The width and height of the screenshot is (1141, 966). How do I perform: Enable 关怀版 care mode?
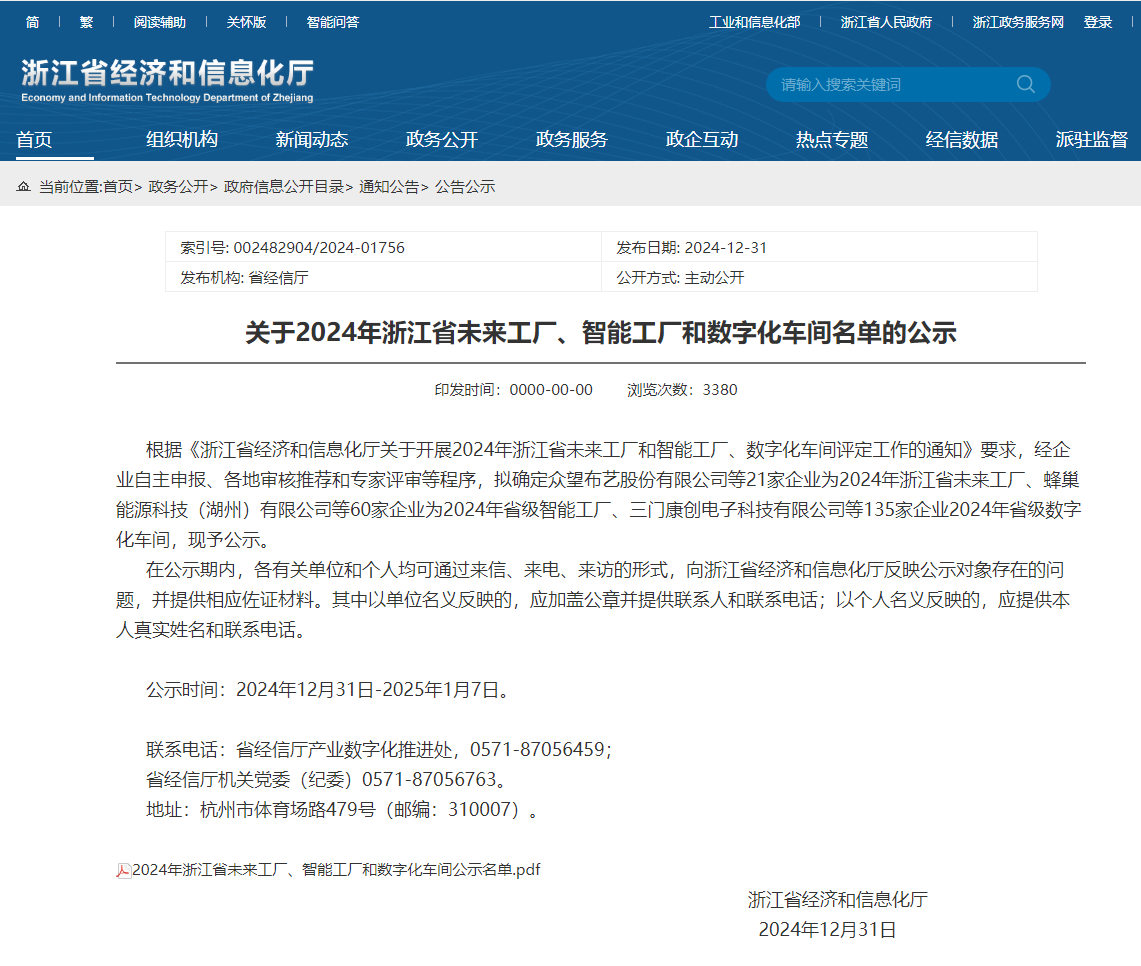point(246,22)
